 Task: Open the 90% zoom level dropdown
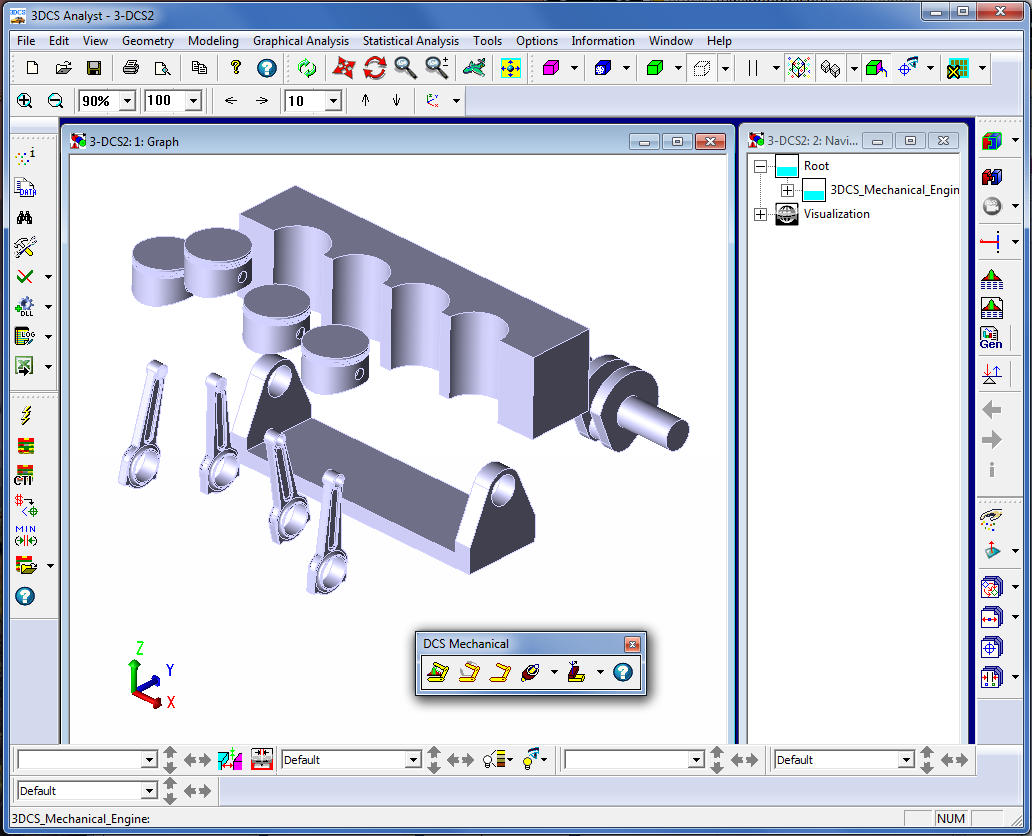(x=127, y=101)
